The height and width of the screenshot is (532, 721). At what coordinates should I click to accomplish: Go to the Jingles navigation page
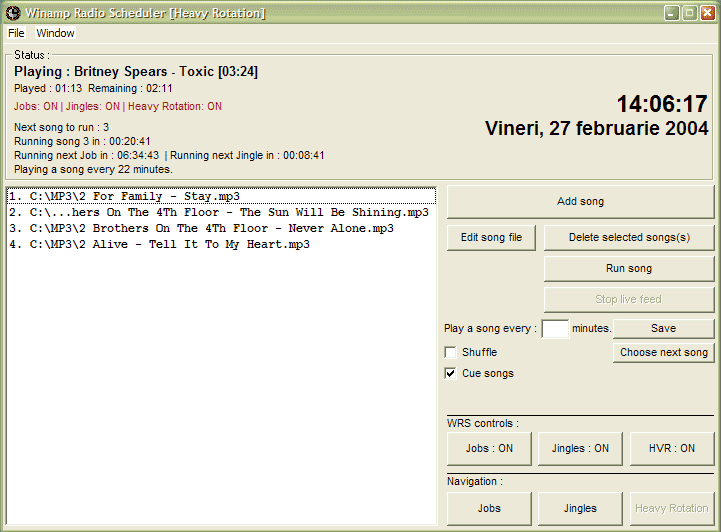click(580, 508)
